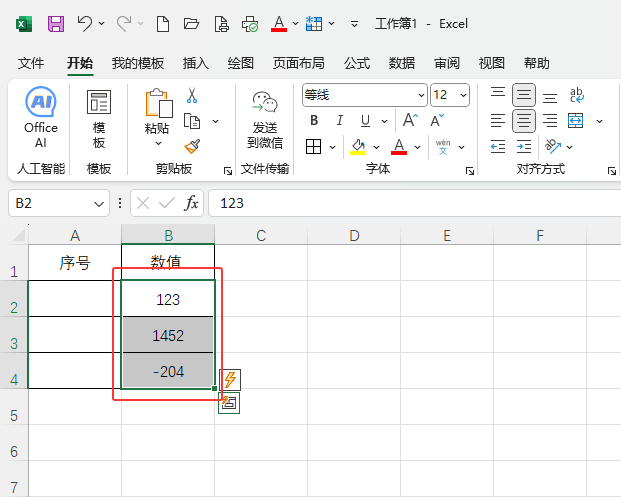
Task: Click the phonetic guide wén icon
Action: point(443,147)
